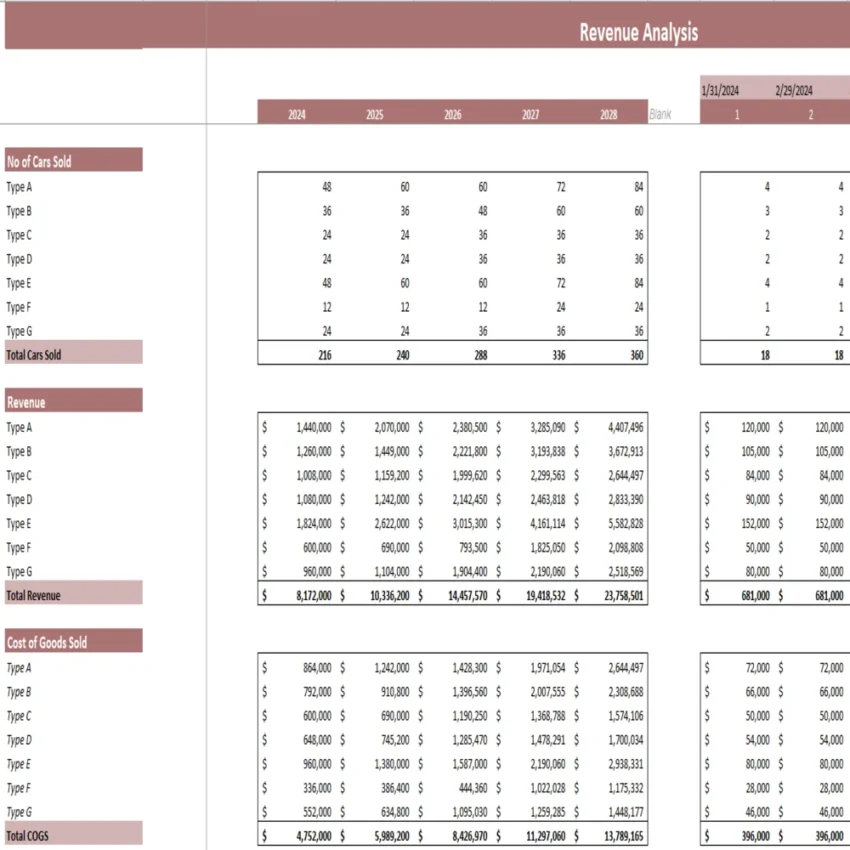The width and height of the screenshot is (850, 850).
Task: Click COGS cell 1,448,177
Action: [x=626, y=812]
